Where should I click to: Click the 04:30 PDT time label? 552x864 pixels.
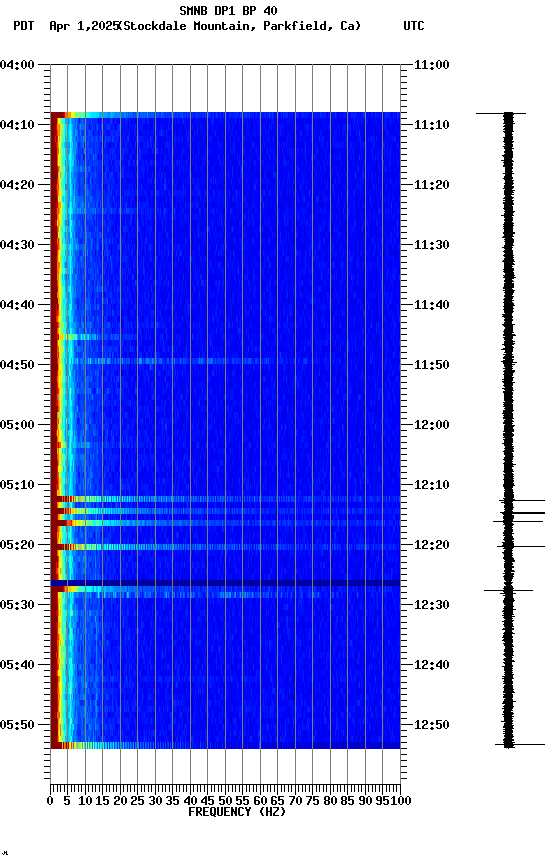click(x=17, y=245)
